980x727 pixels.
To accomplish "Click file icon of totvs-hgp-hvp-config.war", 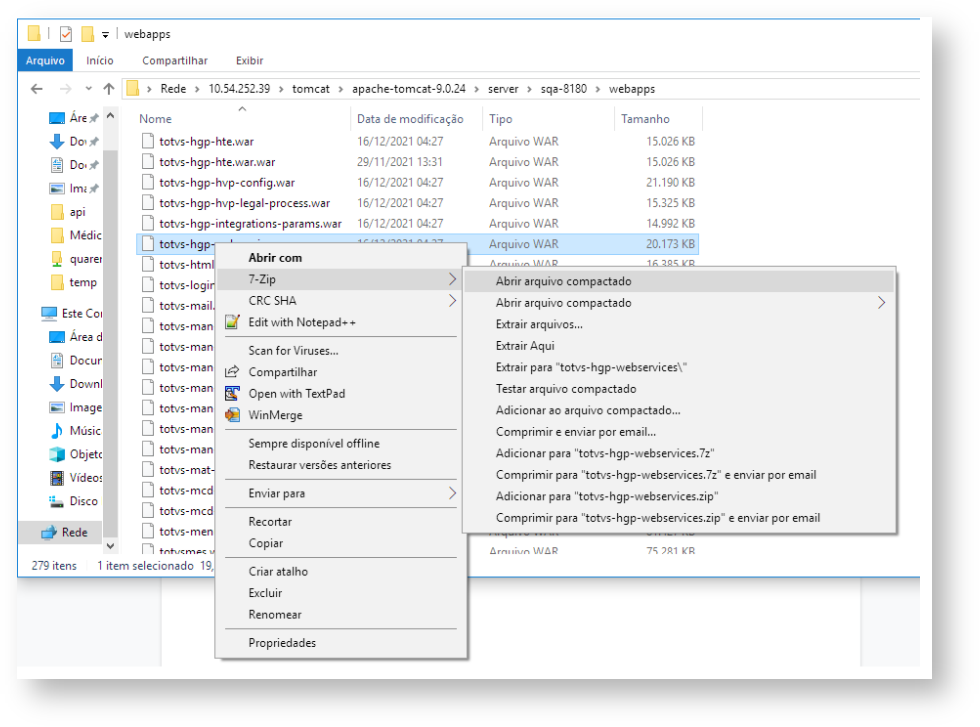I will click(x=148, y=183).
